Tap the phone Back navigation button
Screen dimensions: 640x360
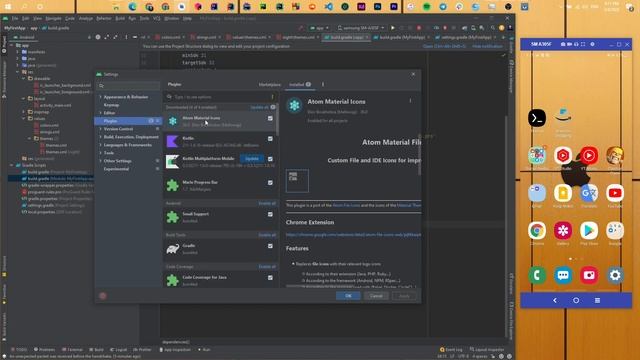[555, 300]
